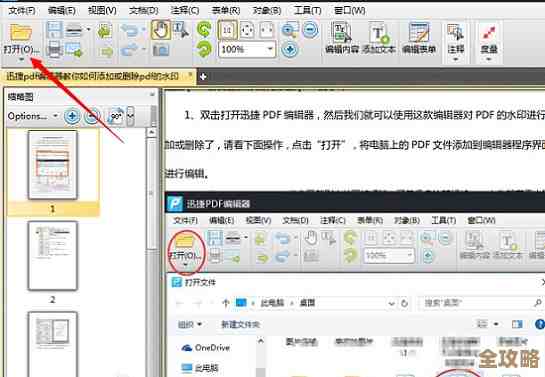This screenshot has height=377, width=545.
Task: Select the page 1 thumbnail
Action: (x=53, y=165)
